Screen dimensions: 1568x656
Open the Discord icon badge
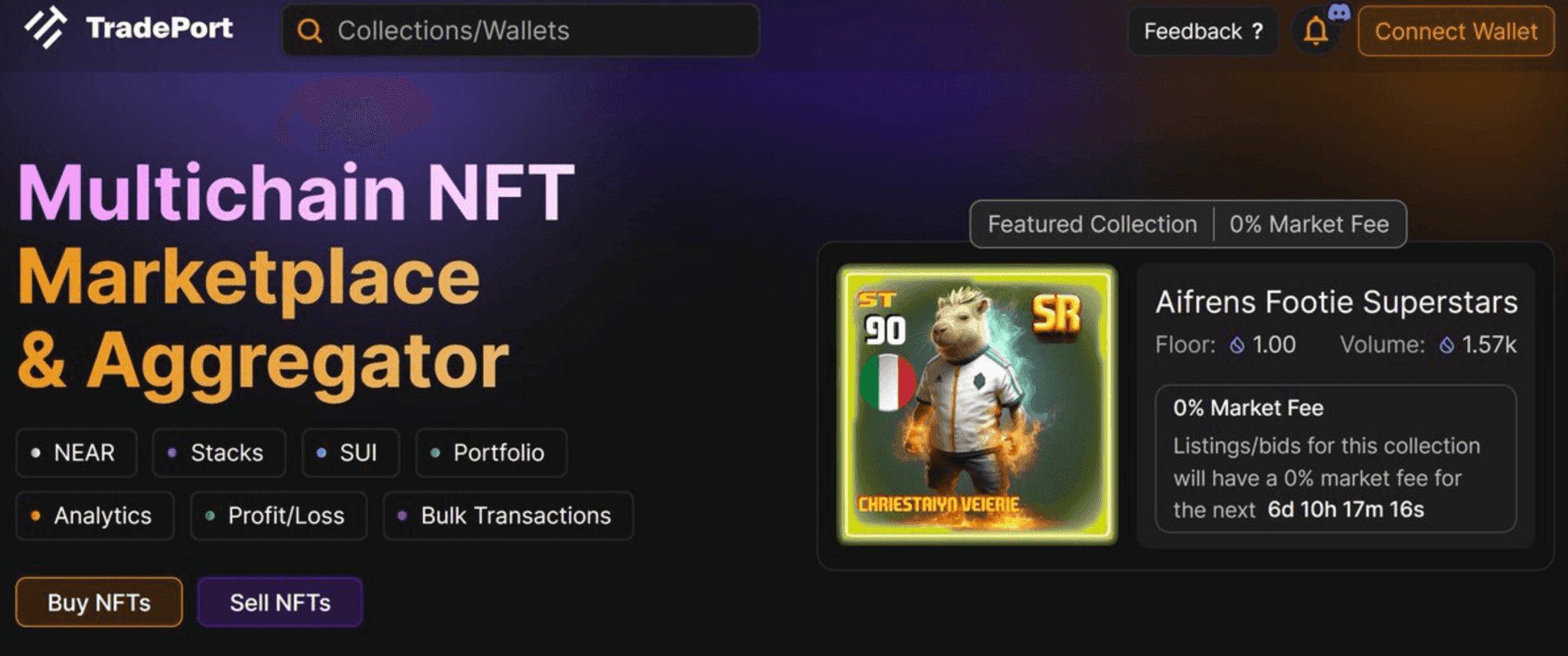[1339, 12]
